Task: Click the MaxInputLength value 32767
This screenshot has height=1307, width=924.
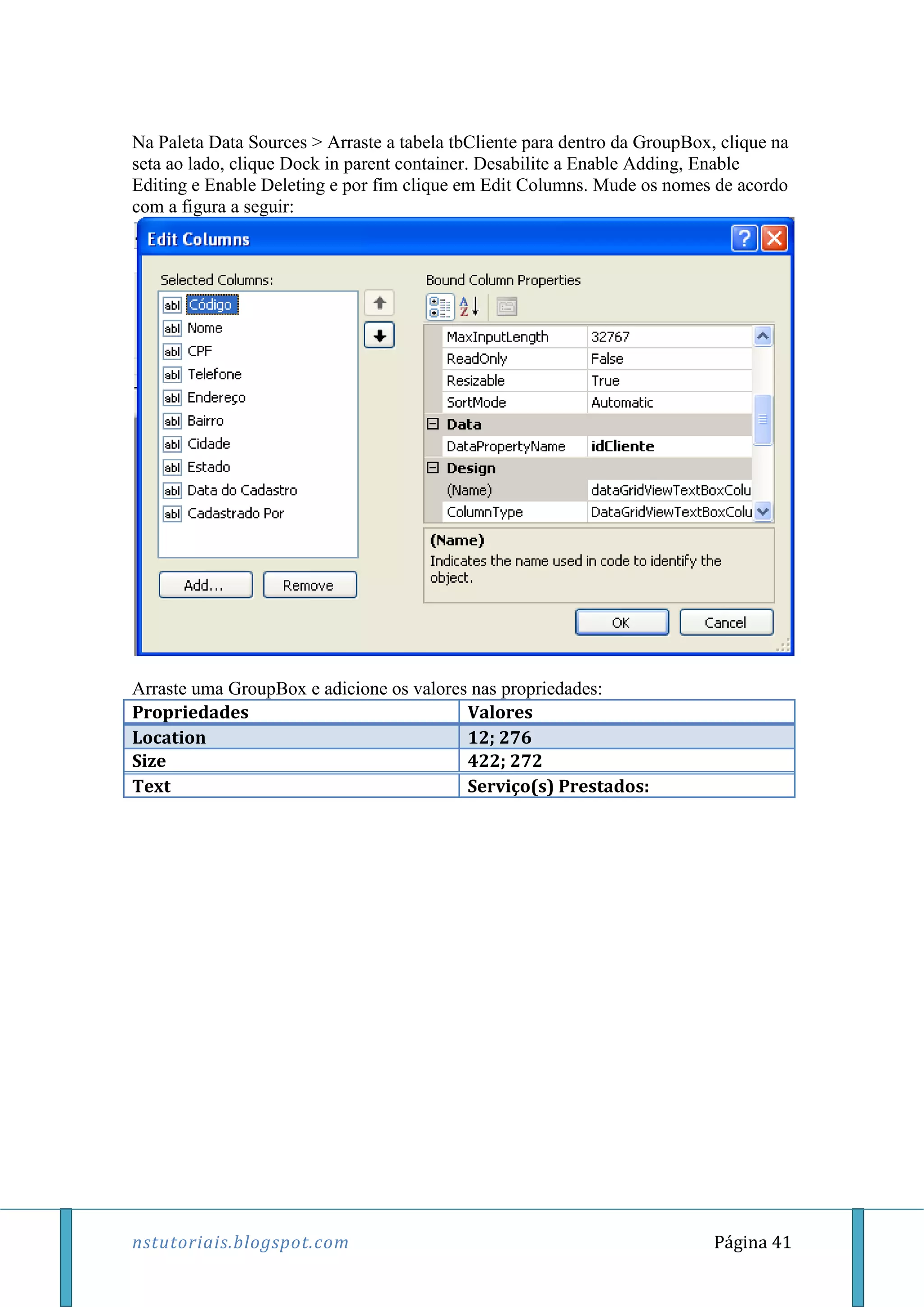Action: 670,337
